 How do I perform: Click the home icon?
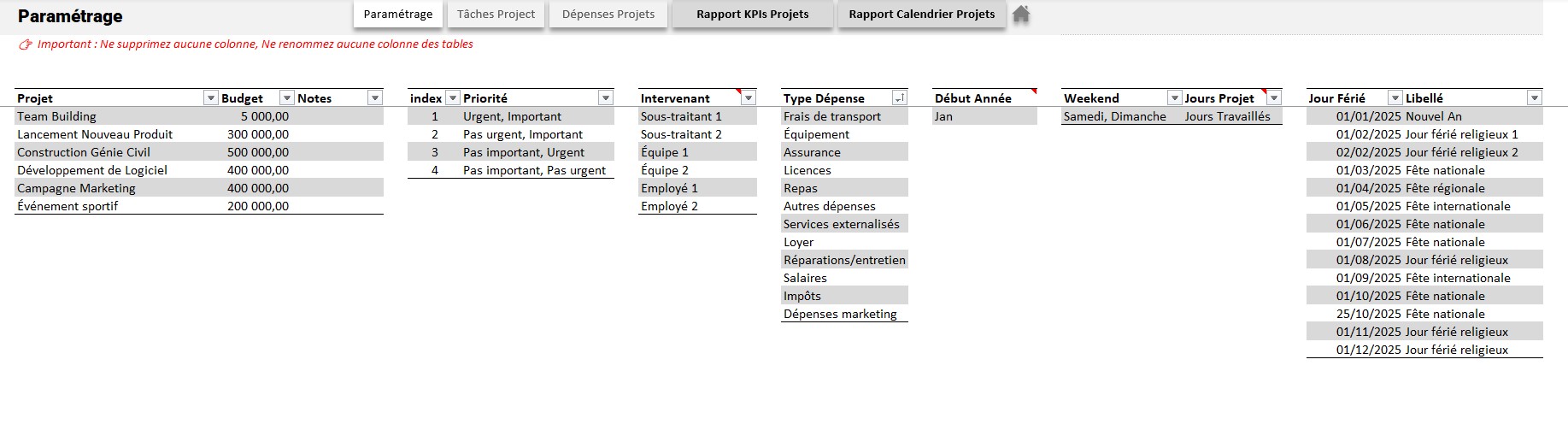click(1021, 14)
